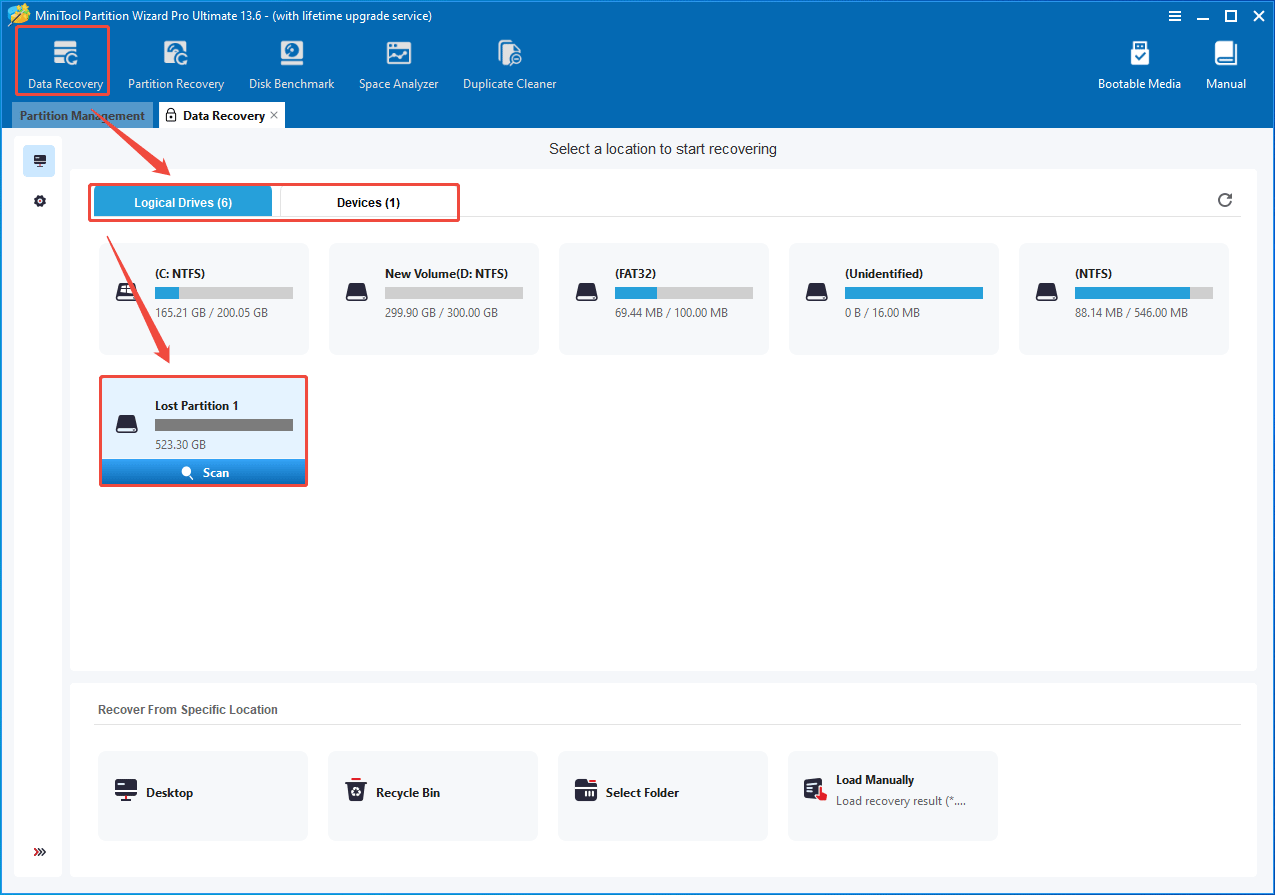Expand the left sidebar with double arrows
Viewport: 1275px width, 895px height.
40,852
